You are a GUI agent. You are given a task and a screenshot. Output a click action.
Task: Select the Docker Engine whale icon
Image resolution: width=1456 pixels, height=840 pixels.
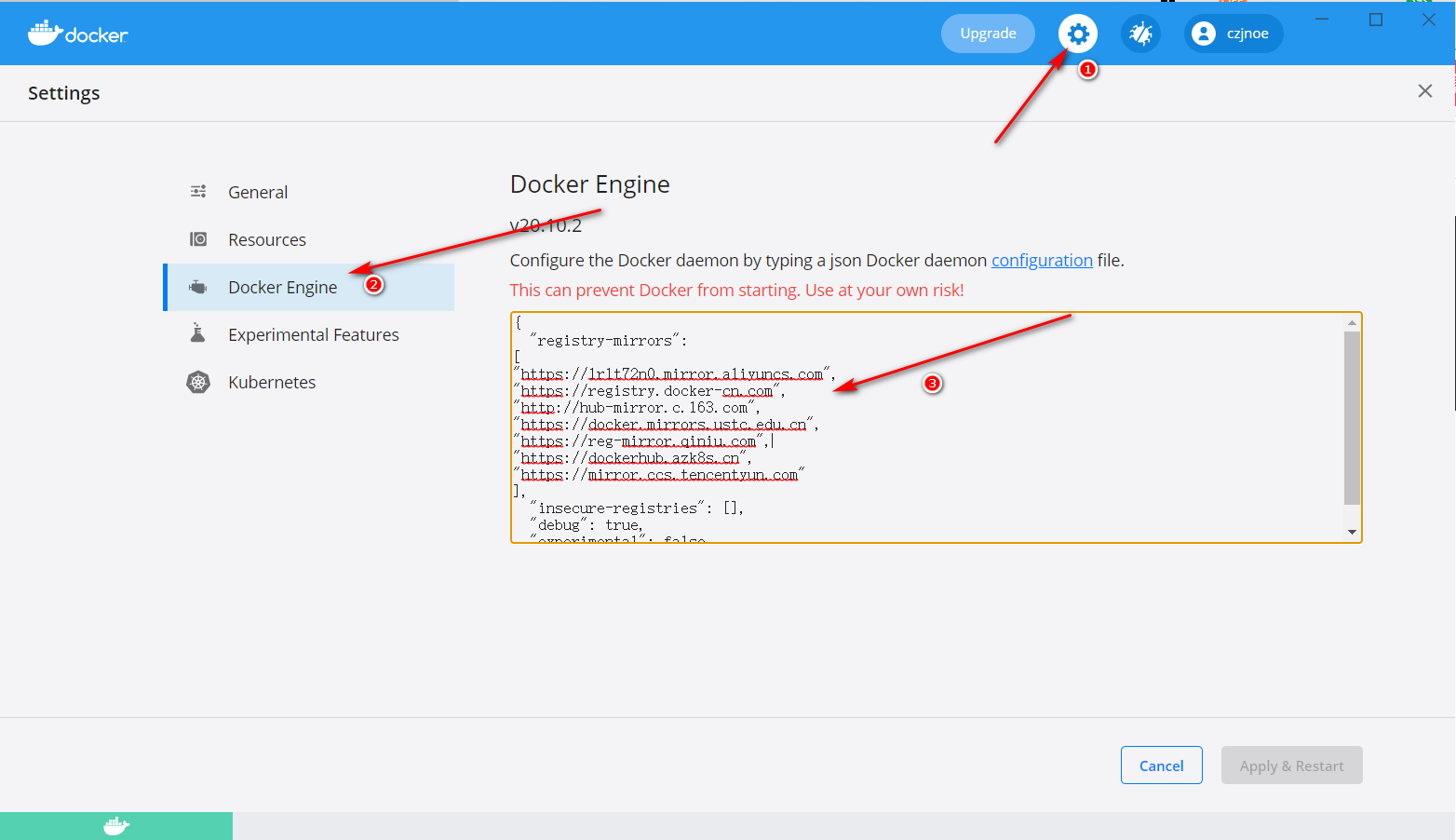click(x=198, y=287)
